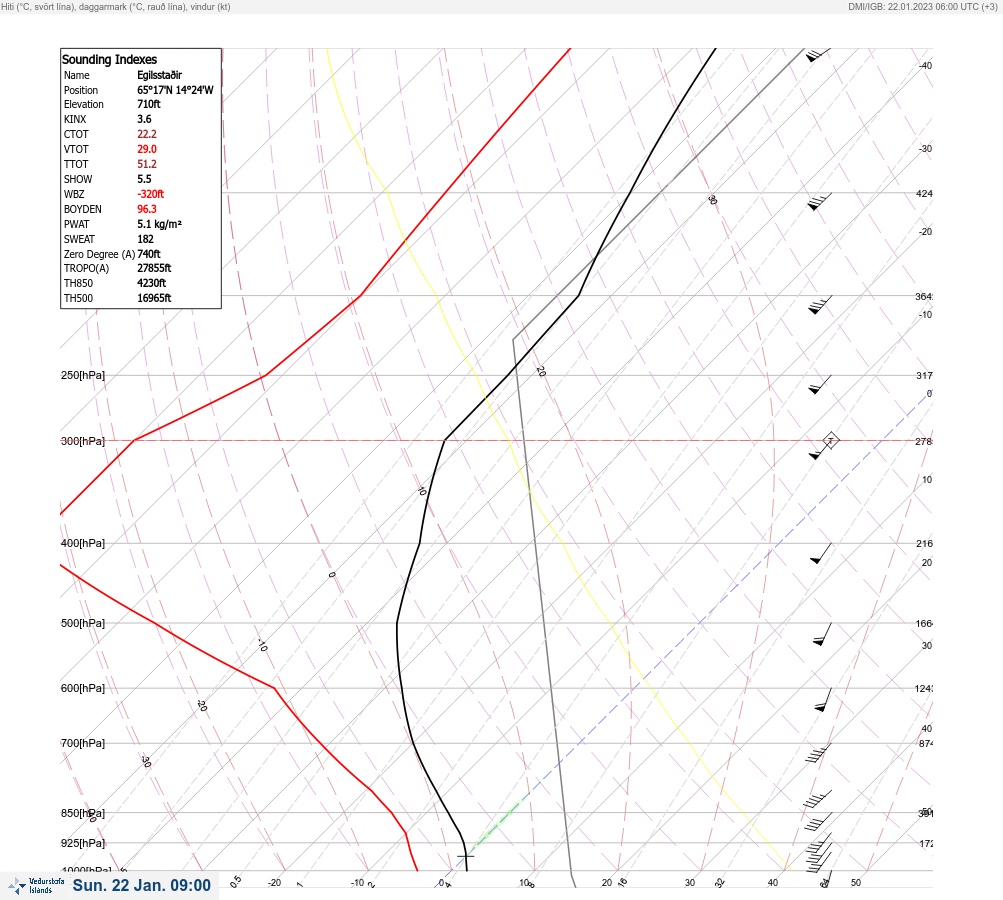Click the Elevation value 710ft

pyautogui.click(x=148, y=104)
